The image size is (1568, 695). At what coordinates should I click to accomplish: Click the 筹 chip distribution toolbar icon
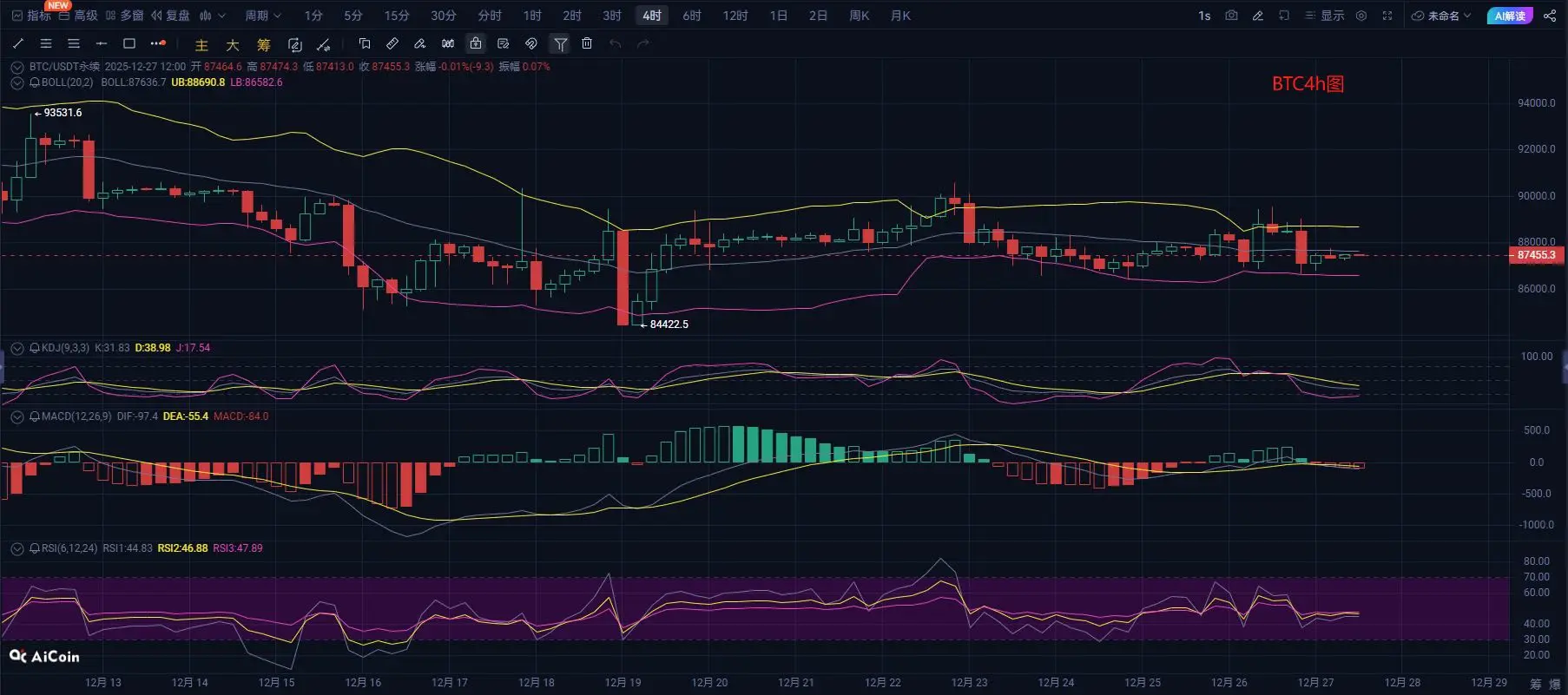coord(264,44)
